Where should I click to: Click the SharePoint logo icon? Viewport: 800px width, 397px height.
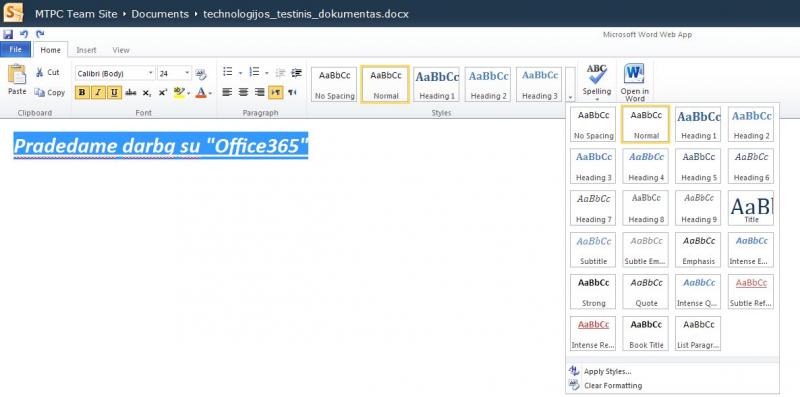point(13,13)
